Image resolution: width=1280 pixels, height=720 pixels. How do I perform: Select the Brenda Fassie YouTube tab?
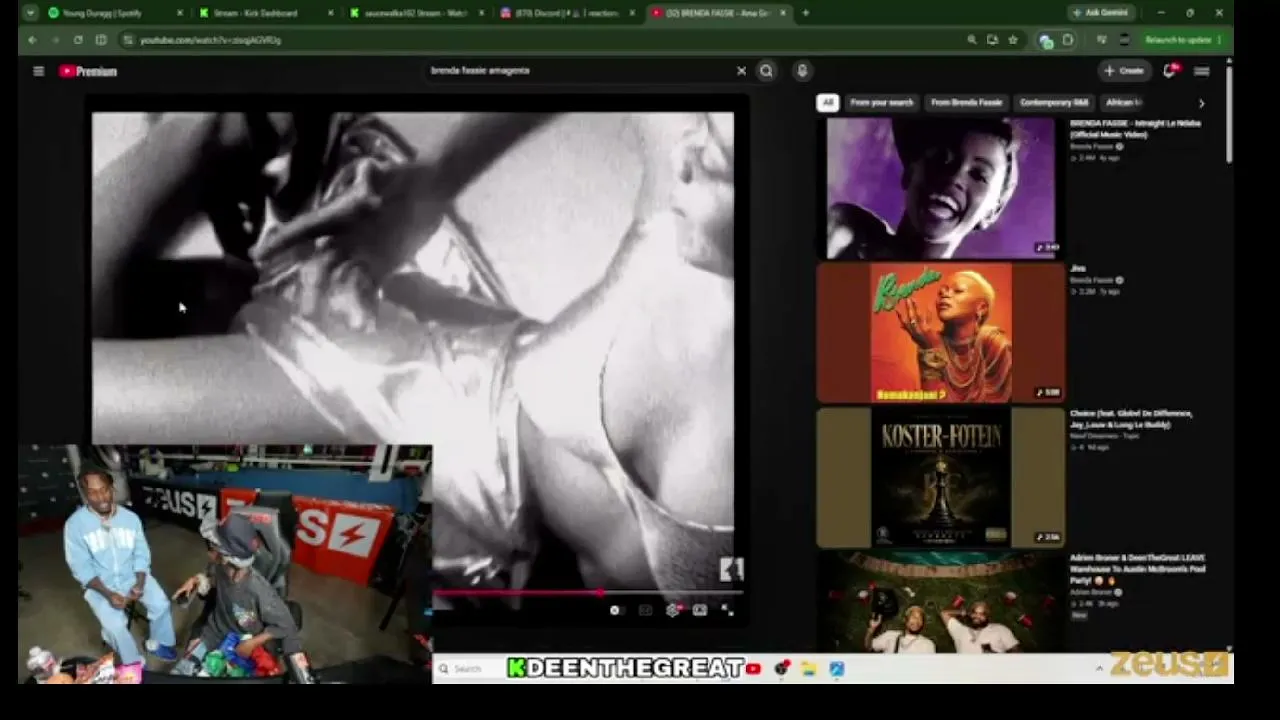point(717,13)
